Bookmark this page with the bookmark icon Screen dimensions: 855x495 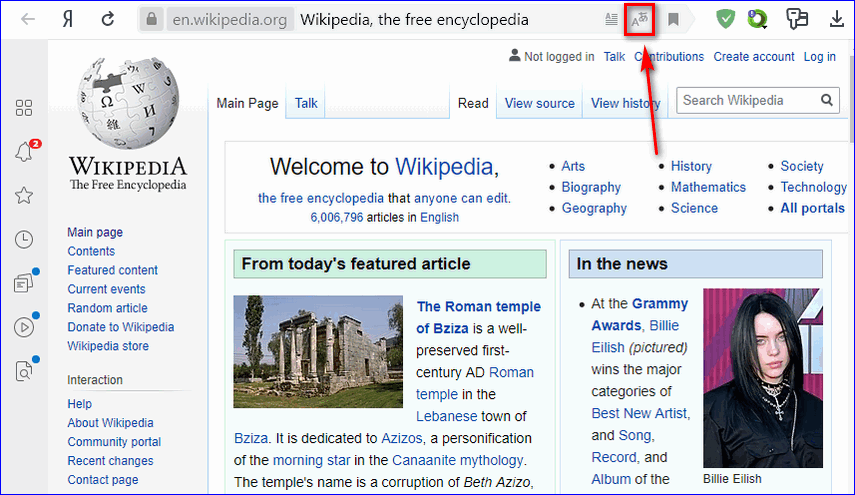click(x=674, y=19)
